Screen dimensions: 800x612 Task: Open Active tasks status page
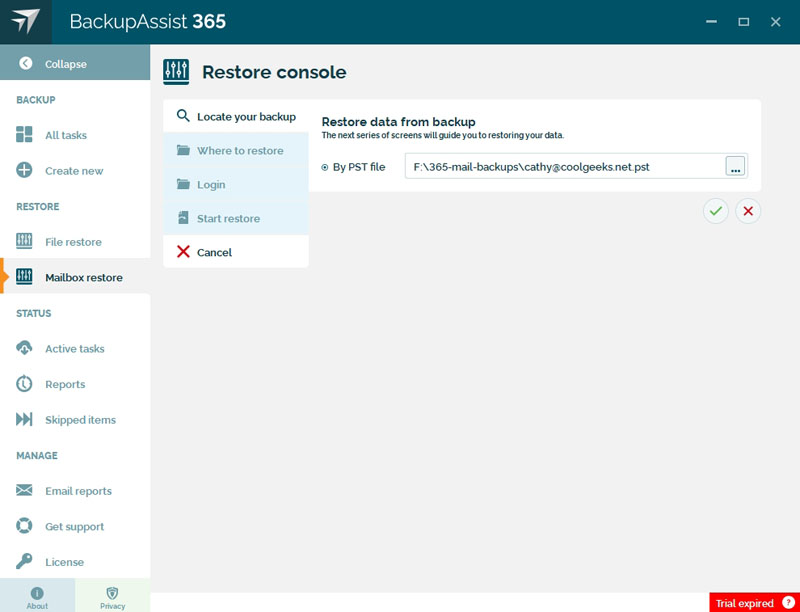(x=75, y=348)
